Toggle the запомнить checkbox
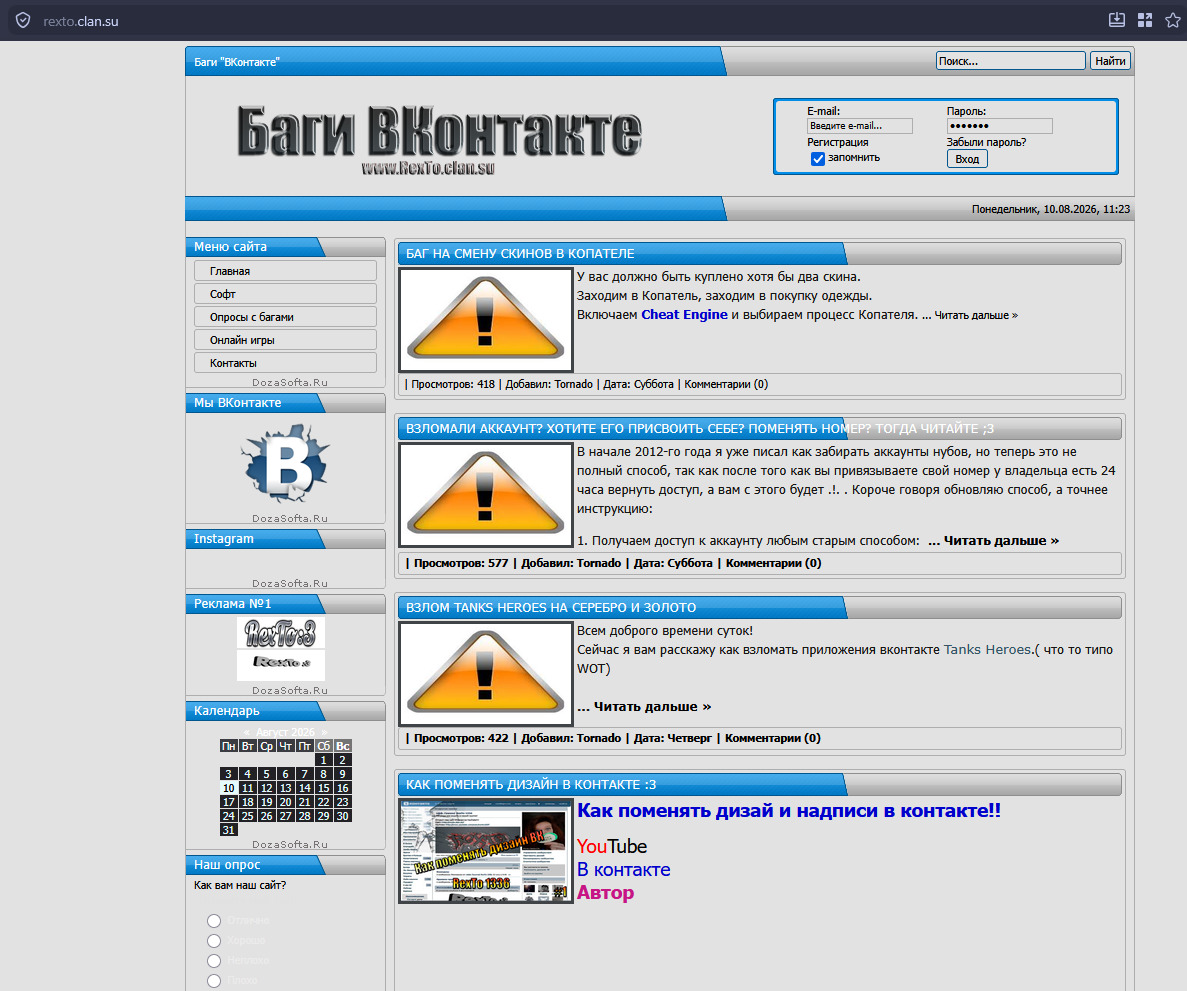This screenshot has height=991, width=1187. pos(818,158)
